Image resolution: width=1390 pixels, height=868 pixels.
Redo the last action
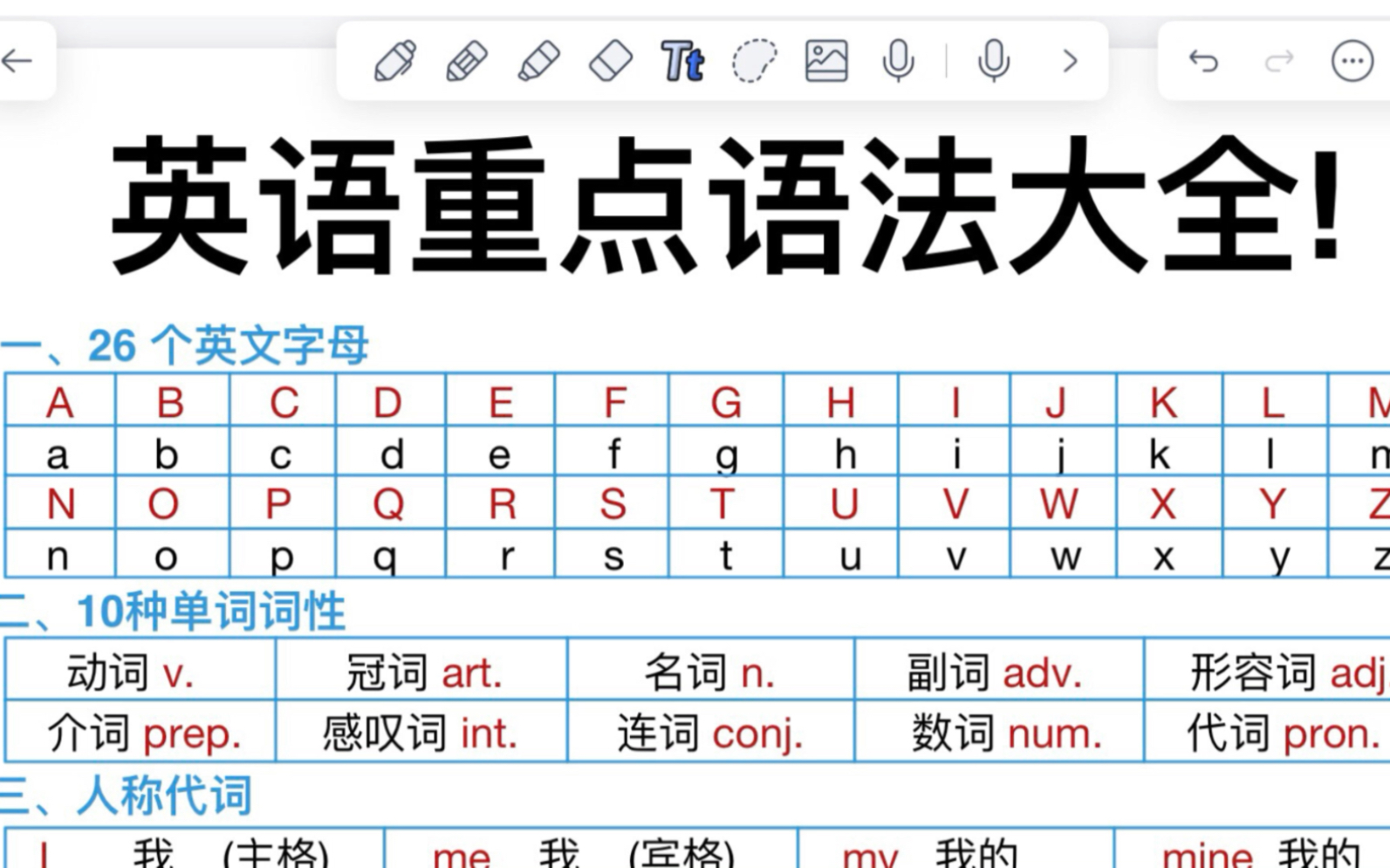pyautogui.click(x=1279, y=61)
